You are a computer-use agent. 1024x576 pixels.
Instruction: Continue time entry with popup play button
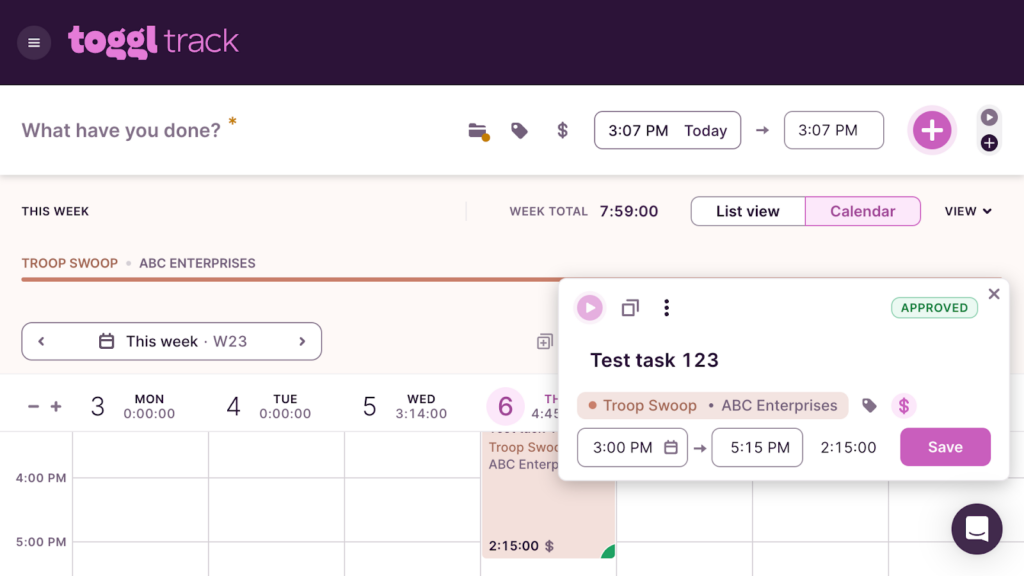(x=590, y=308)
